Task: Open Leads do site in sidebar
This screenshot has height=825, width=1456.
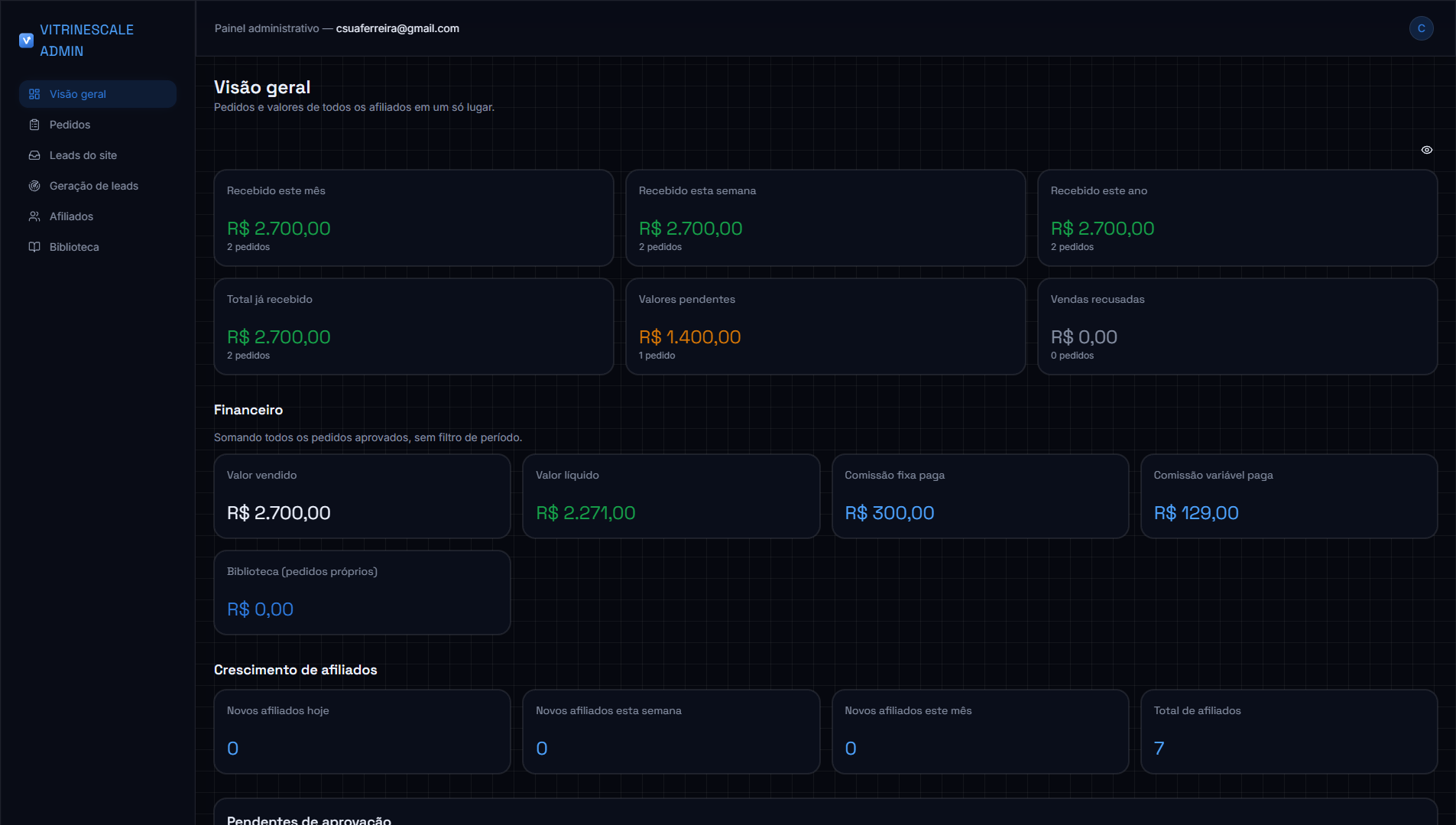Action: pos(98,155)
